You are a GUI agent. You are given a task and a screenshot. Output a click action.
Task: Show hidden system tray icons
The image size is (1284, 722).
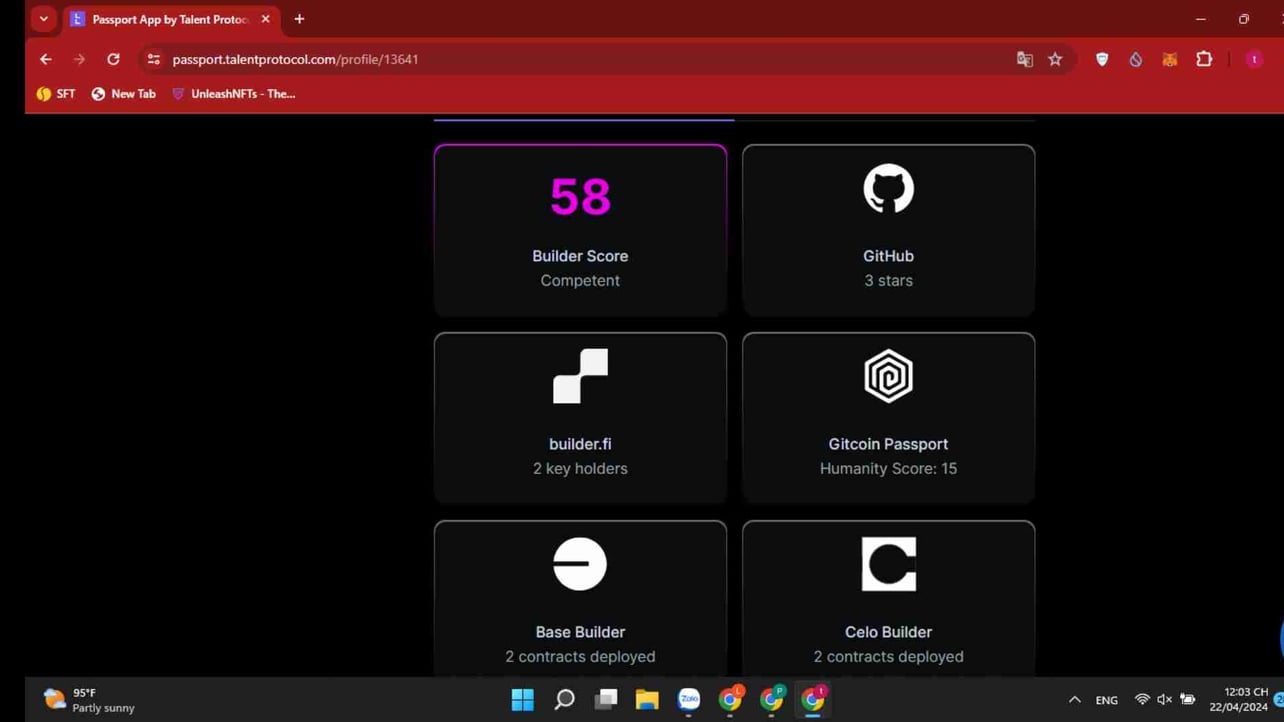tap(1074, 700)
